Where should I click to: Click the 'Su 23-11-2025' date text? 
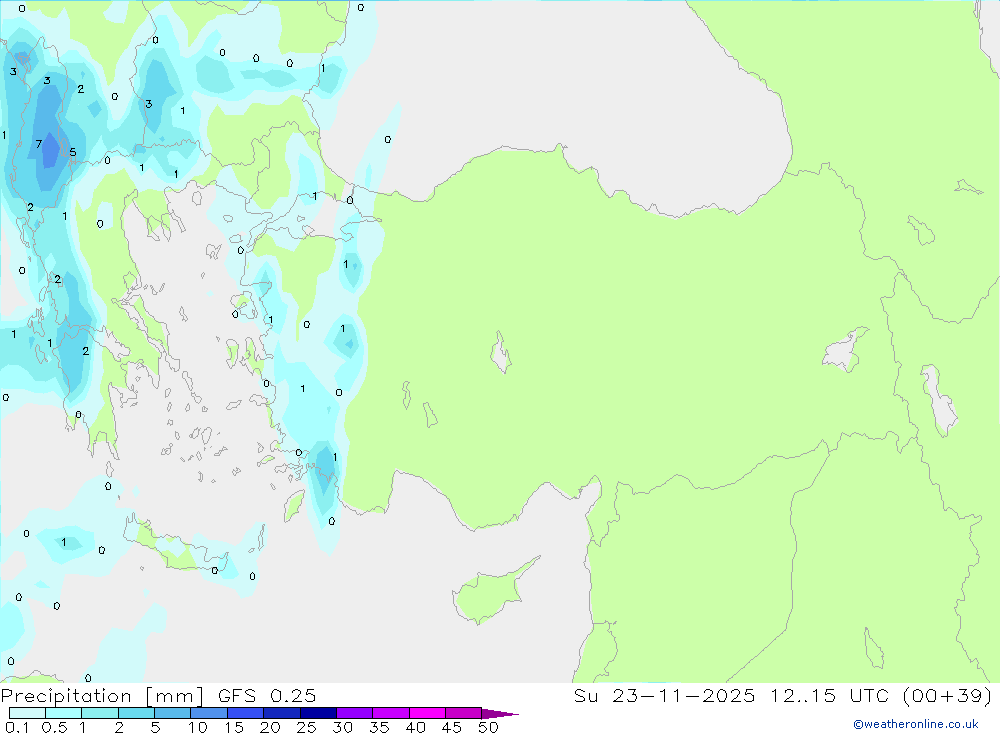(664, 696)
